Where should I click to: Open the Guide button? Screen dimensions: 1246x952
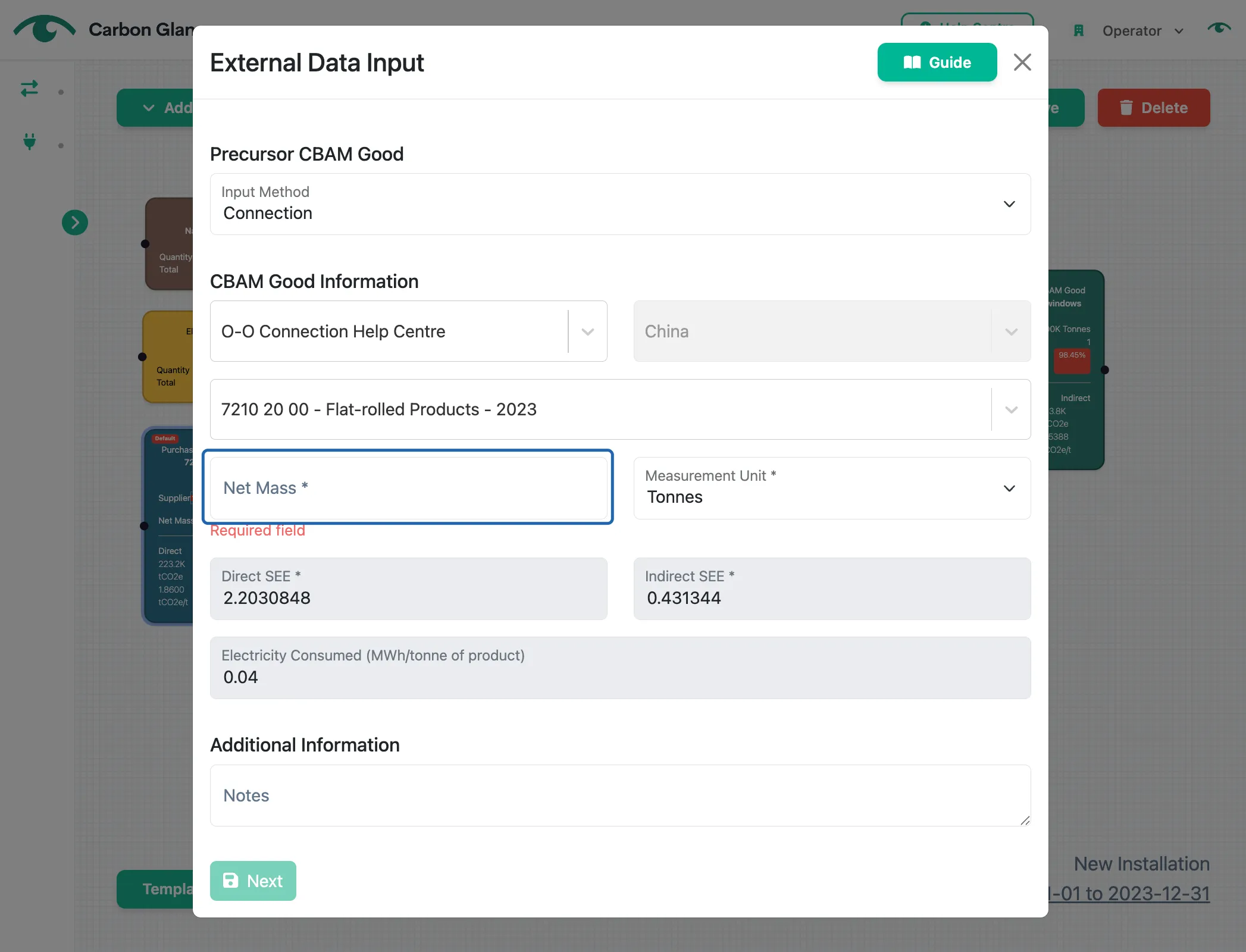click(937, 62)
